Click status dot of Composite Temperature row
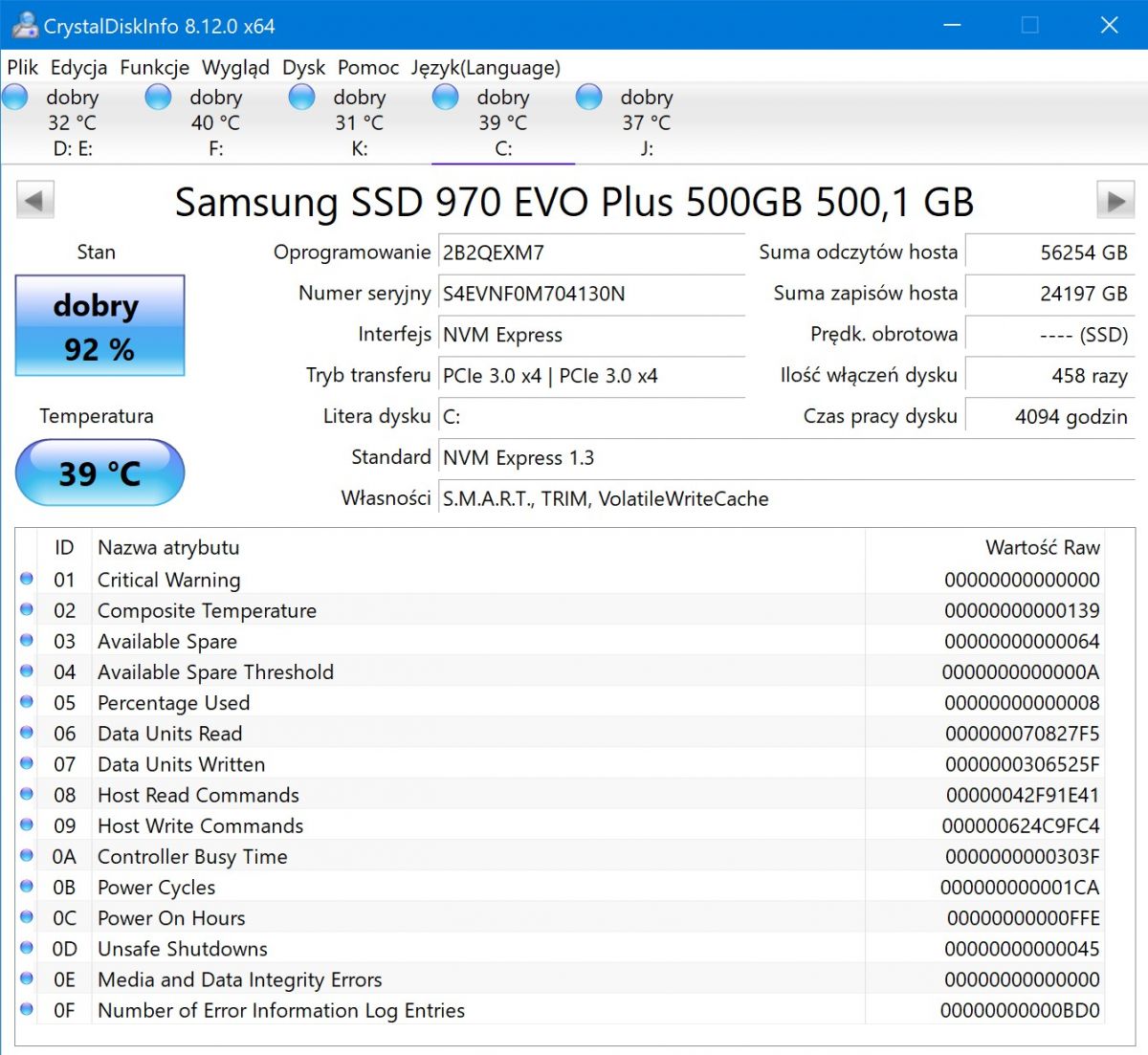This screenshot has height=1055, width=1148. (27, 609)
